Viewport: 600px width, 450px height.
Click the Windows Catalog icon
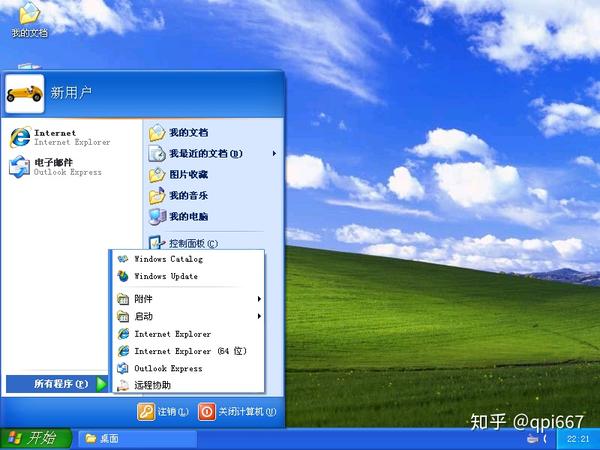(123, 259)
